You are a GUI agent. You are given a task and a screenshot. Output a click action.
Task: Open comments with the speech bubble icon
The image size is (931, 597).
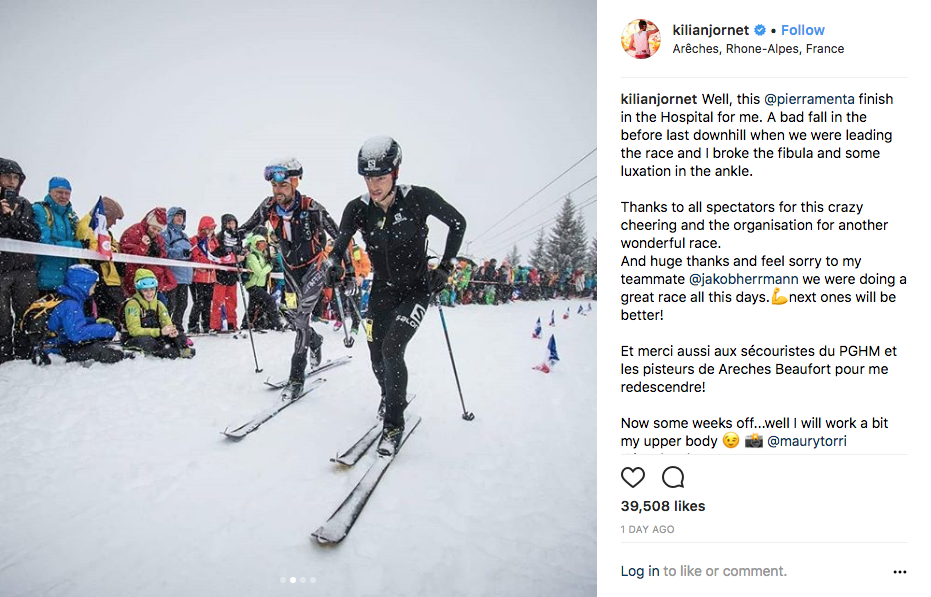673,477
